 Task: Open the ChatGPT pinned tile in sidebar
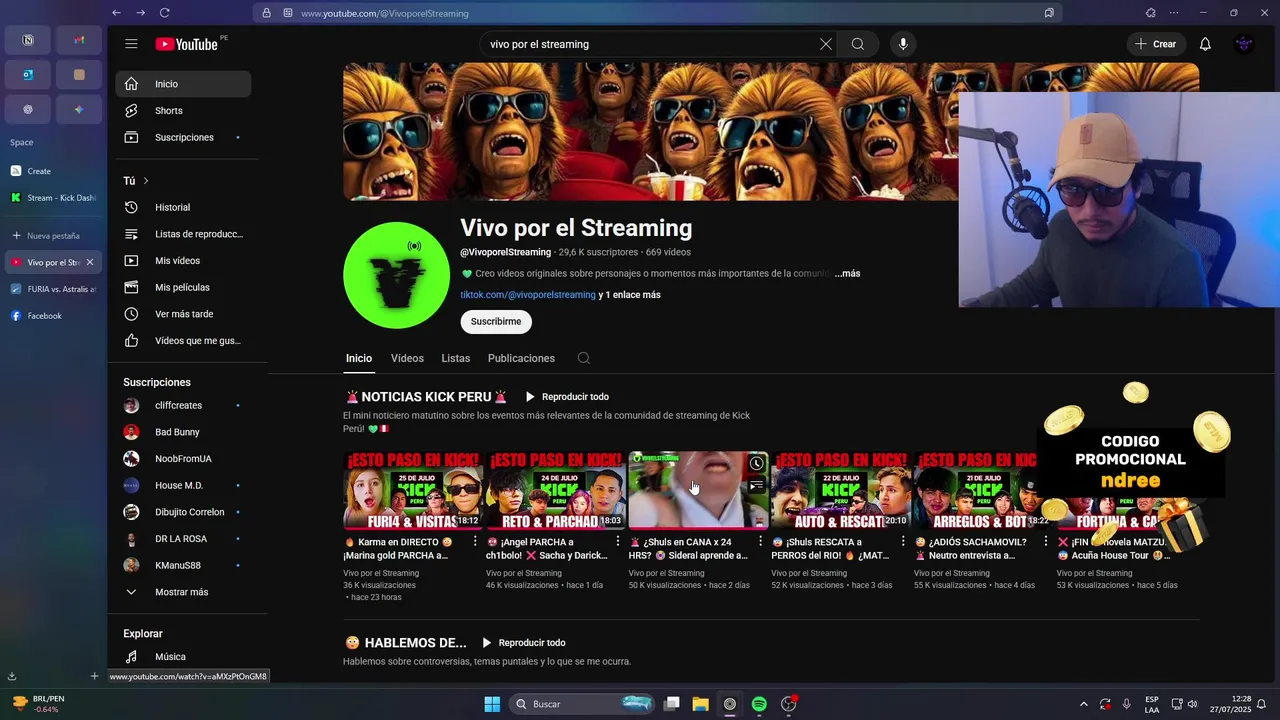pyautogui.click(x=28, y=109)
